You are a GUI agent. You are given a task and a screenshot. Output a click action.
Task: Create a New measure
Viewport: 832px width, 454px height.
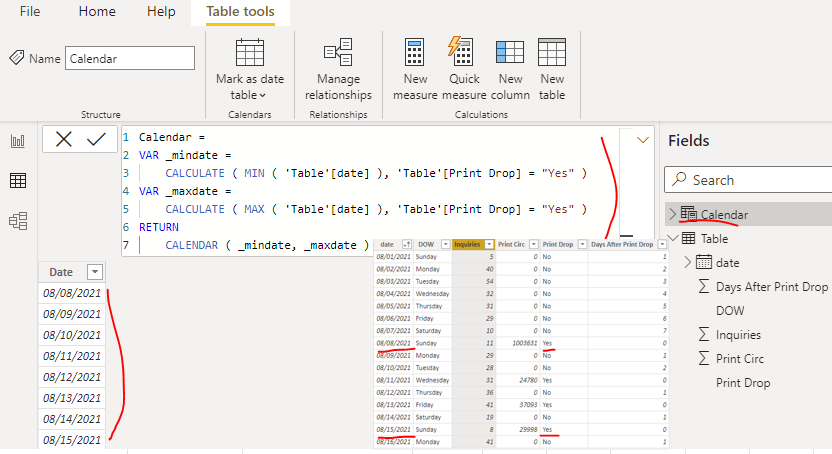(x=415, y=69)
